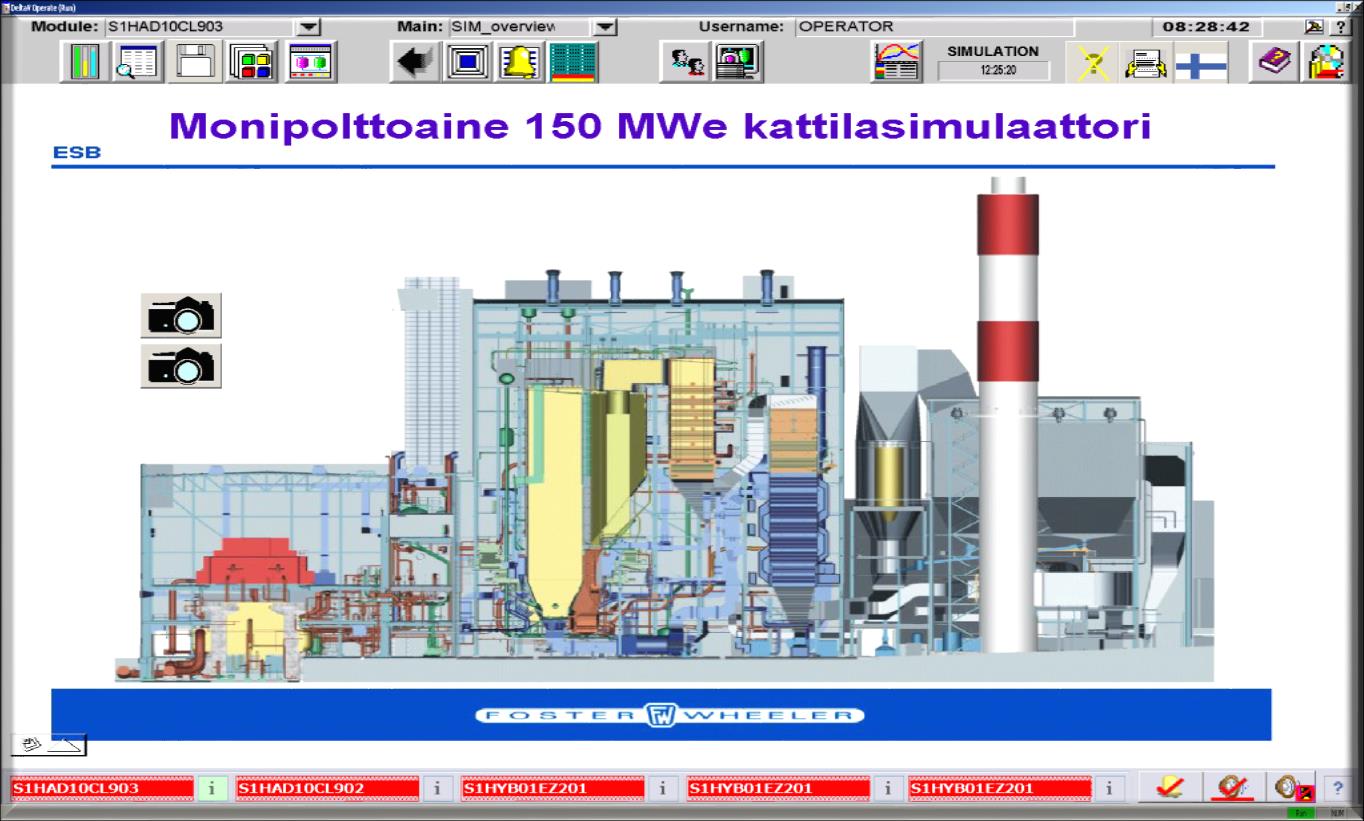Open the vertical color bars display icon
Viewport: 1364px width, 821px height.
(x=86, y=62)
